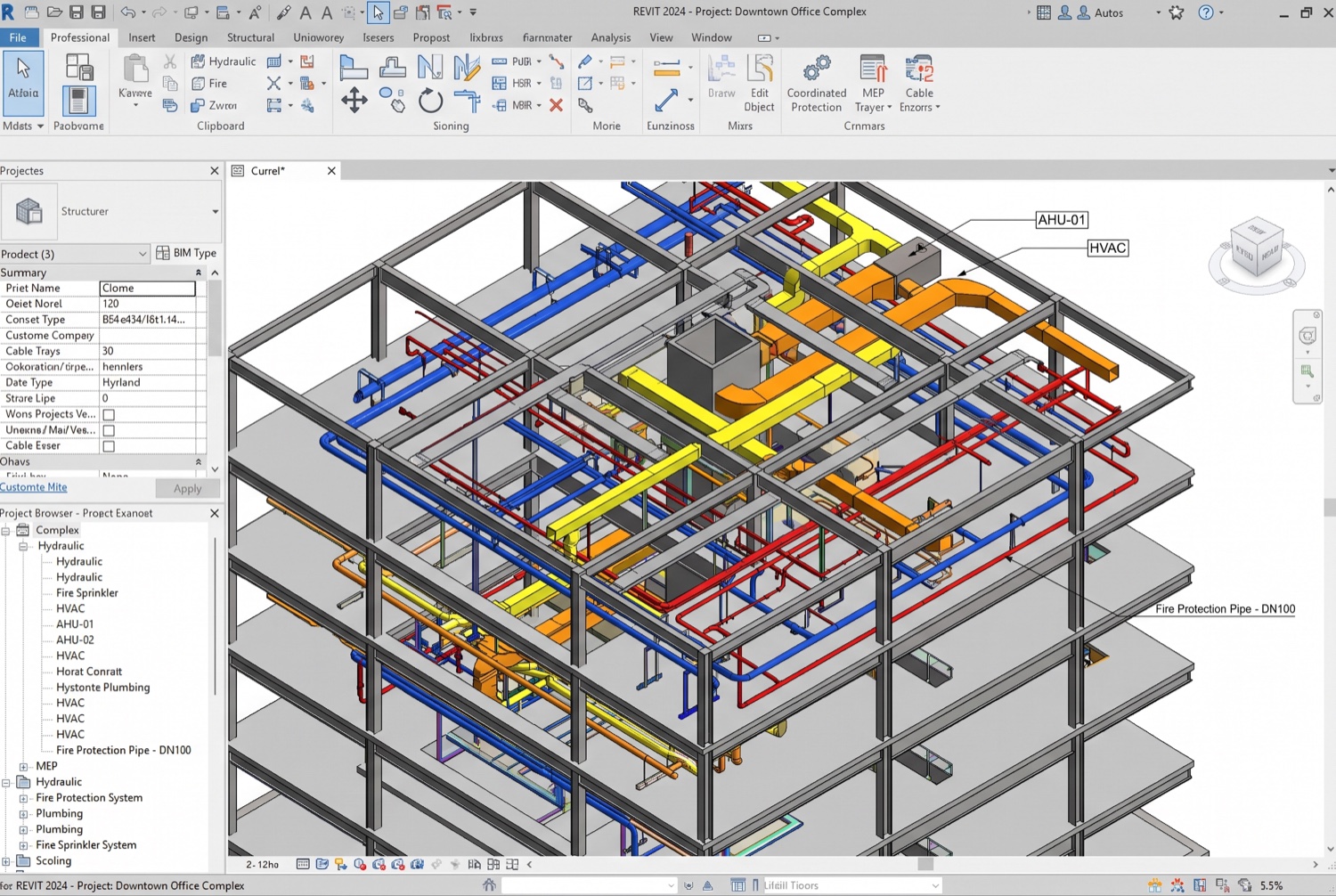
Task: Click the Undo arrow in quick access
Action: pyautogui.click(x=128, y=12)
